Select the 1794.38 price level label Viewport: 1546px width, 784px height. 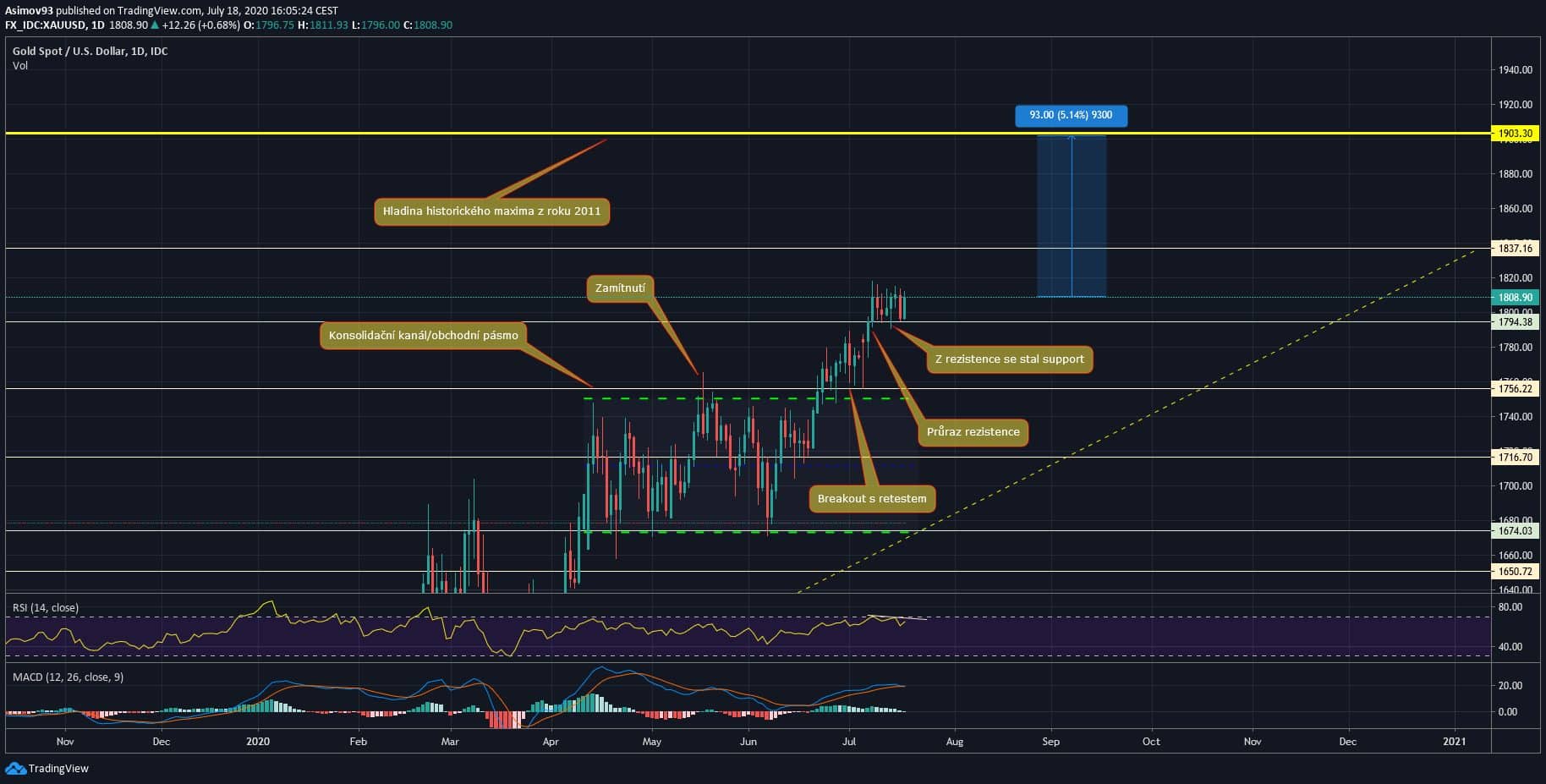[x=1515, y=322]
